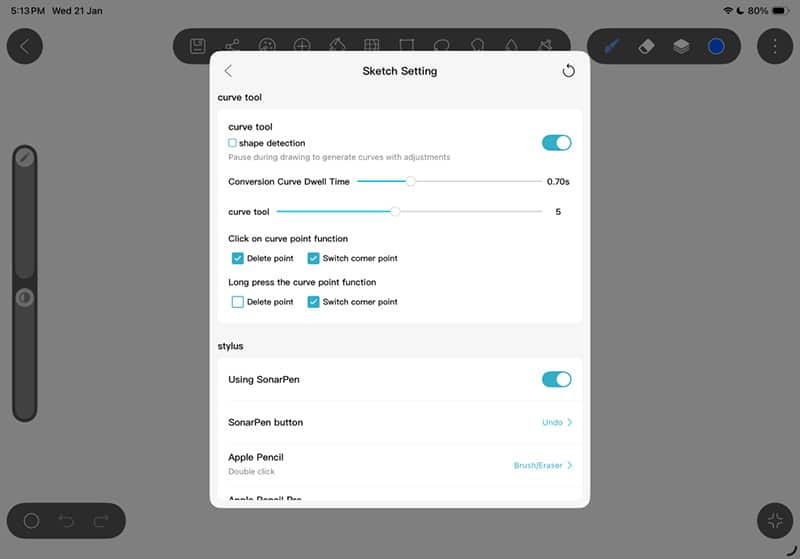Click the collapse fullscreen icon bottom right
Viewport: 800px width, 559px height.
774,520
